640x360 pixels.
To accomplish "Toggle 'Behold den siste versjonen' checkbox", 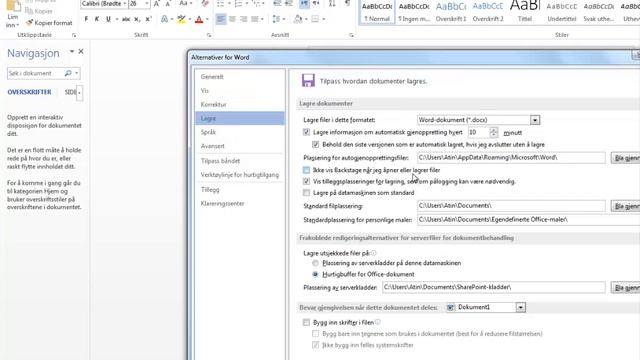I will (316, 144).
